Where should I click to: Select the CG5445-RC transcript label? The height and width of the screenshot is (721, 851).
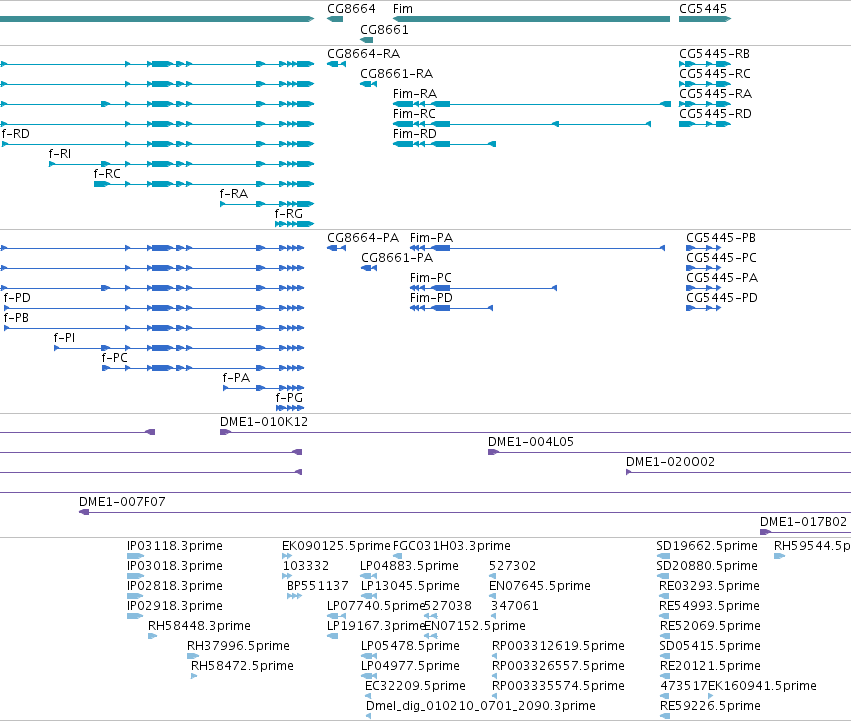(x=715, y=74)
